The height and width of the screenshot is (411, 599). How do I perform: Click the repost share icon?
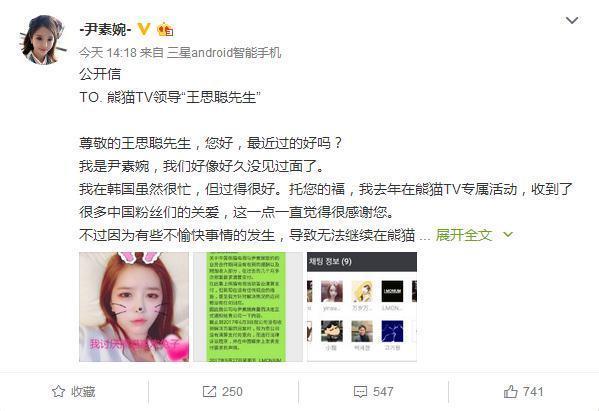pyautogui.click(x=209, y=392)
